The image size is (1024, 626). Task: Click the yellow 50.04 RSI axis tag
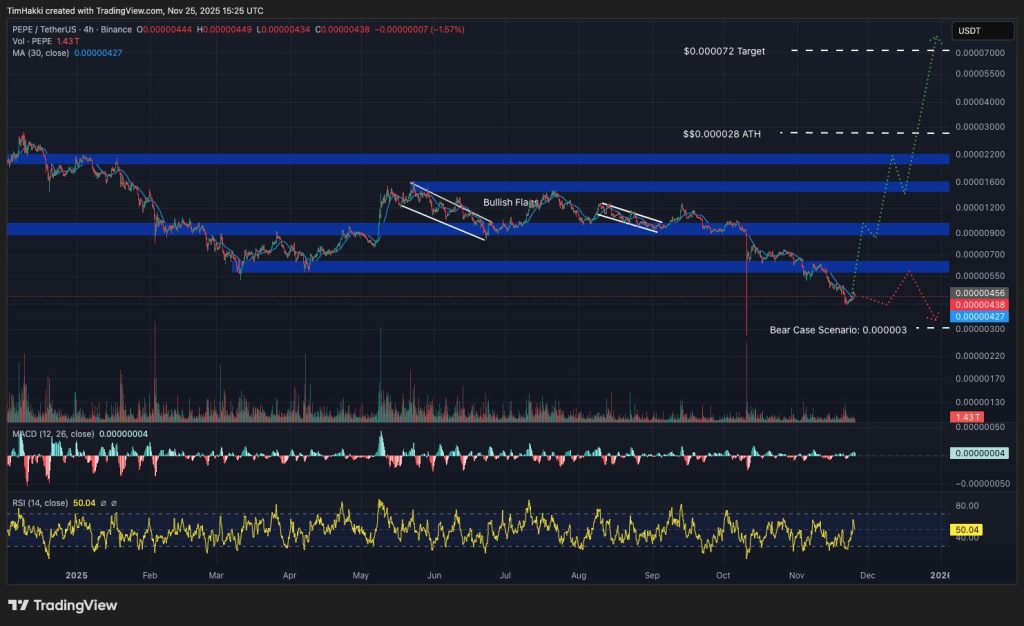[x=965, y=528]
